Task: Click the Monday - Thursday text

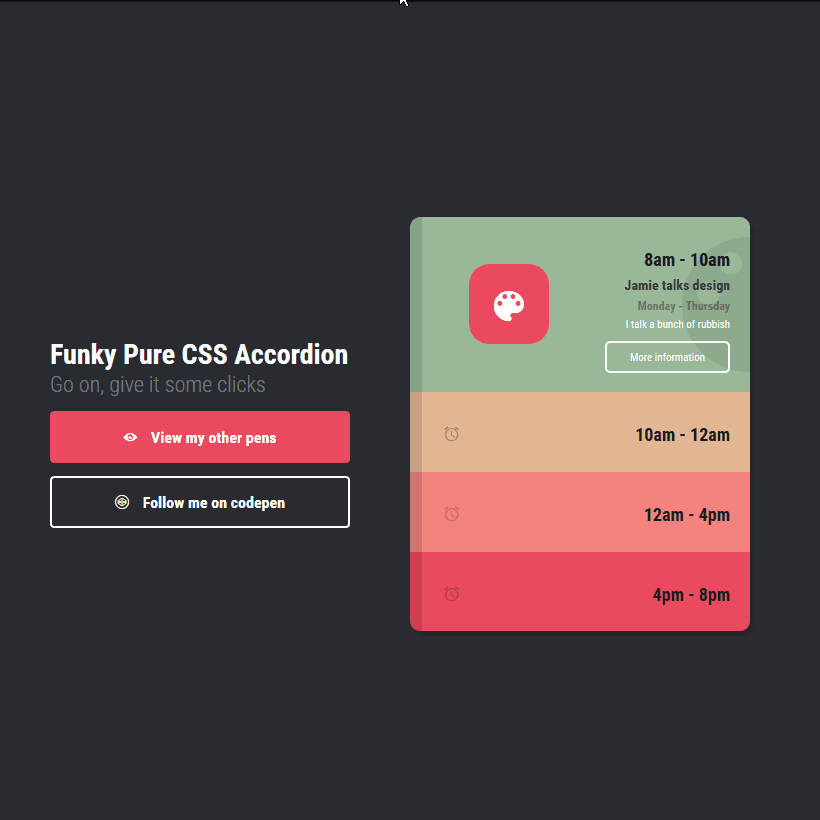Action: click(x=683, y=306)
